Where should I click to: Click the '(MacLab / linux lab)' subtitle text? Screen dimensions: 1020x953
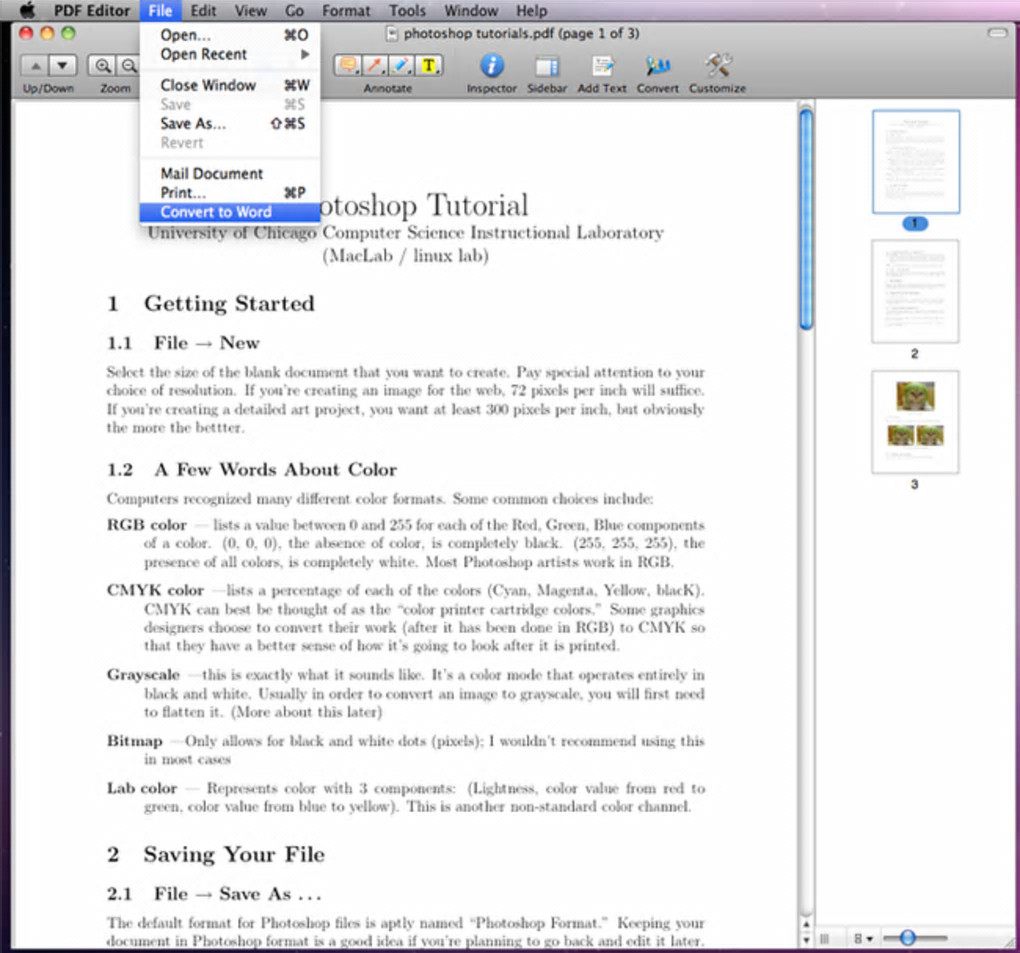click(405, 256)
